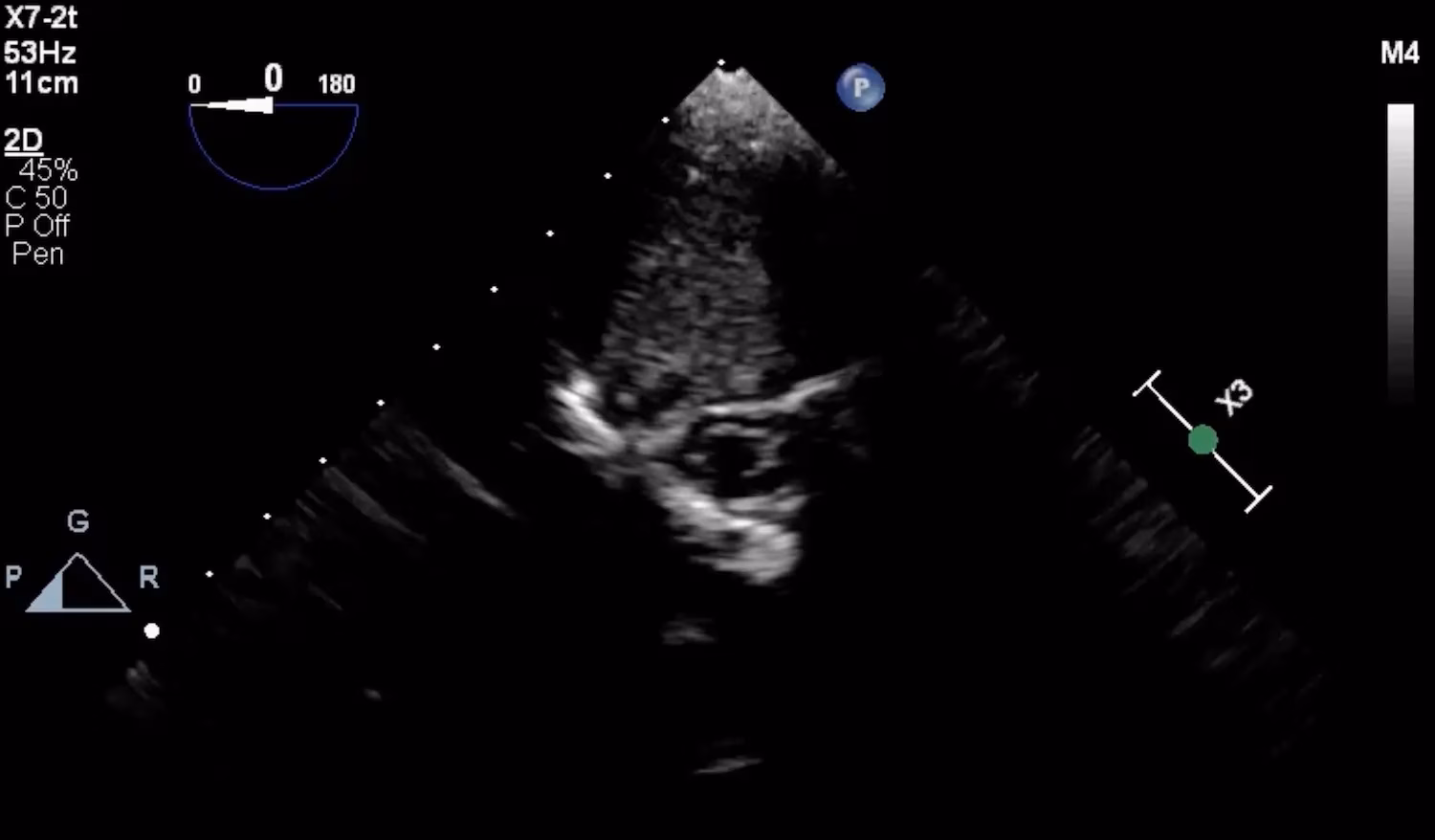Click the 53Hz frame rate readout

tap(39, 52)
